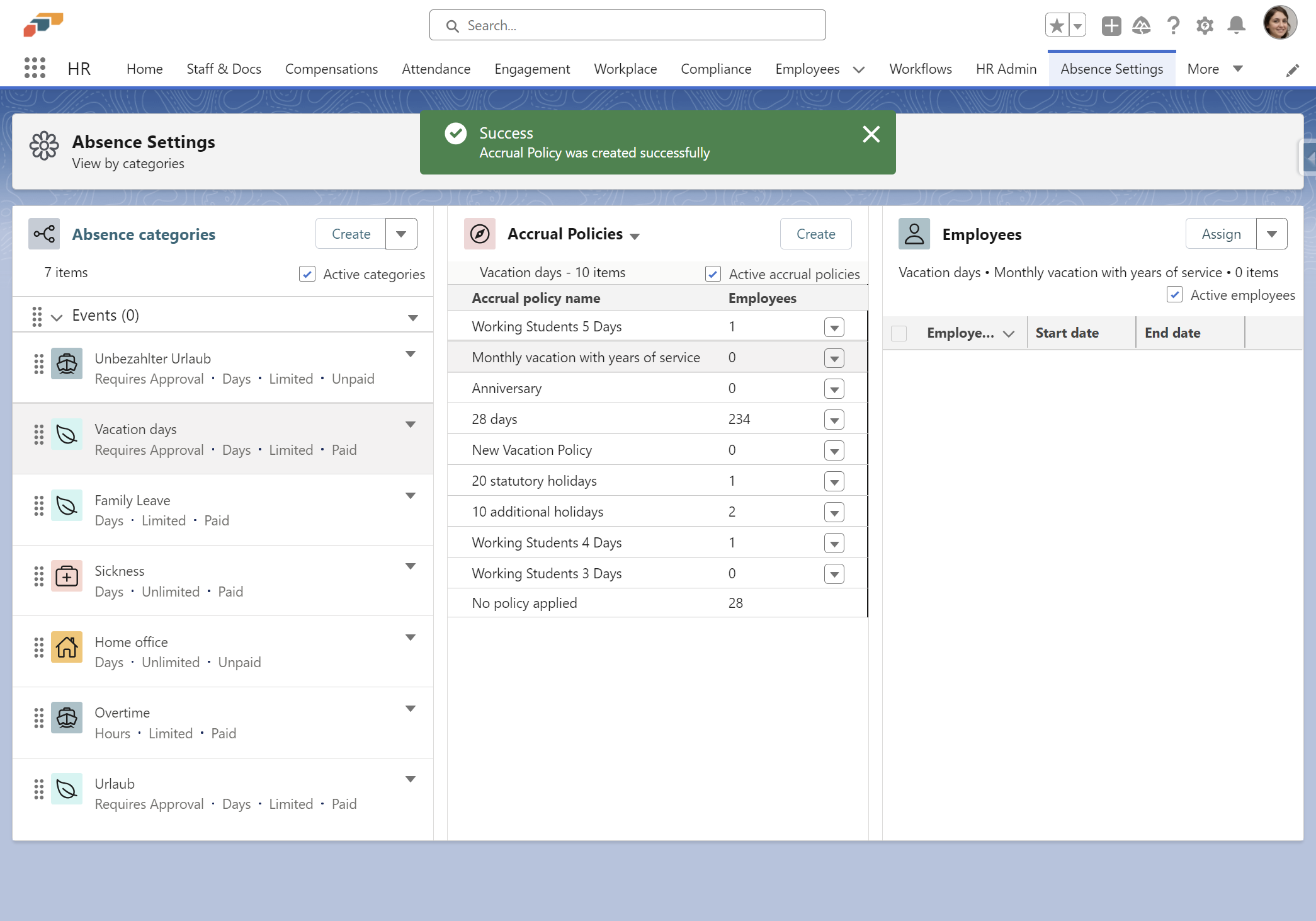
Task: Open the Compensations tab
Action: click(x=331, y=69)
